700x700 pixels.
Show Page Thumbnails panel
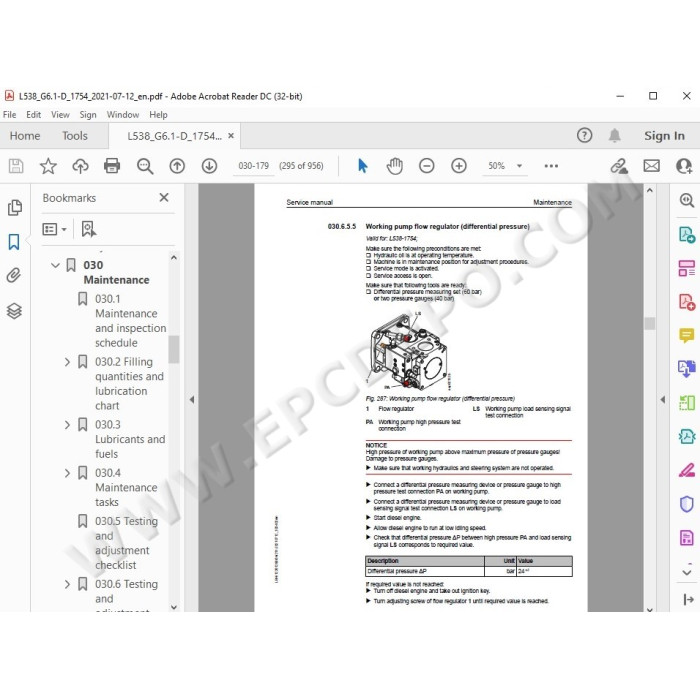(15, 208)
